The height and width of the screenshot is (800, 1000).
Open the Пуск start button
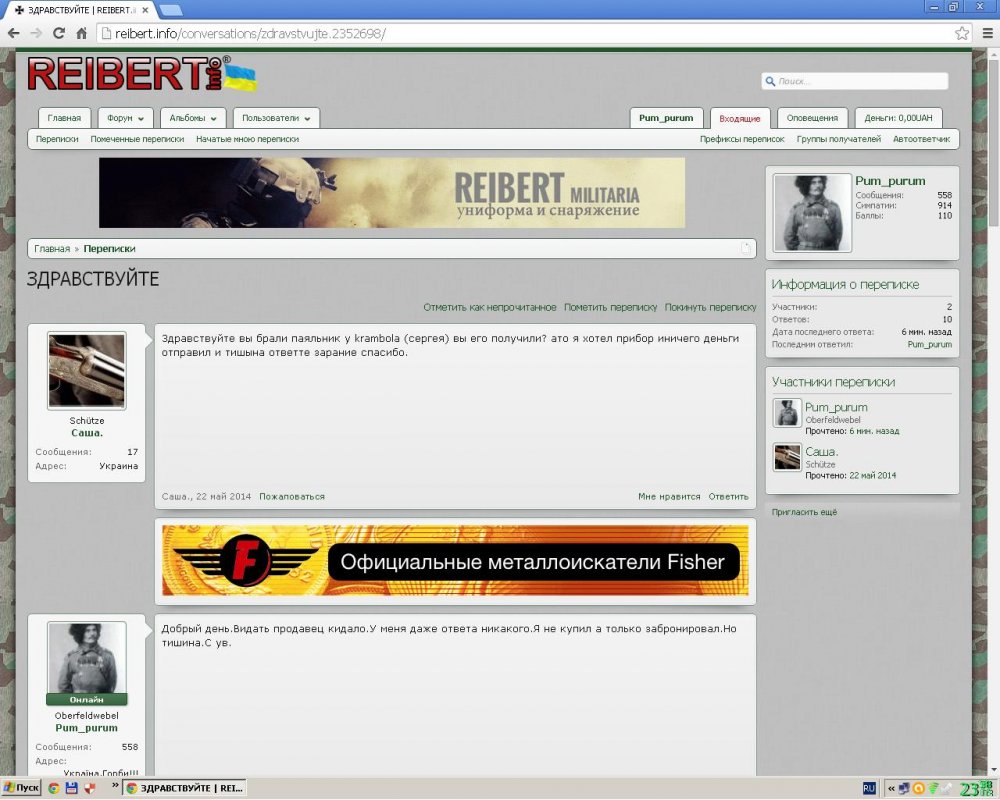coord(21,788)
